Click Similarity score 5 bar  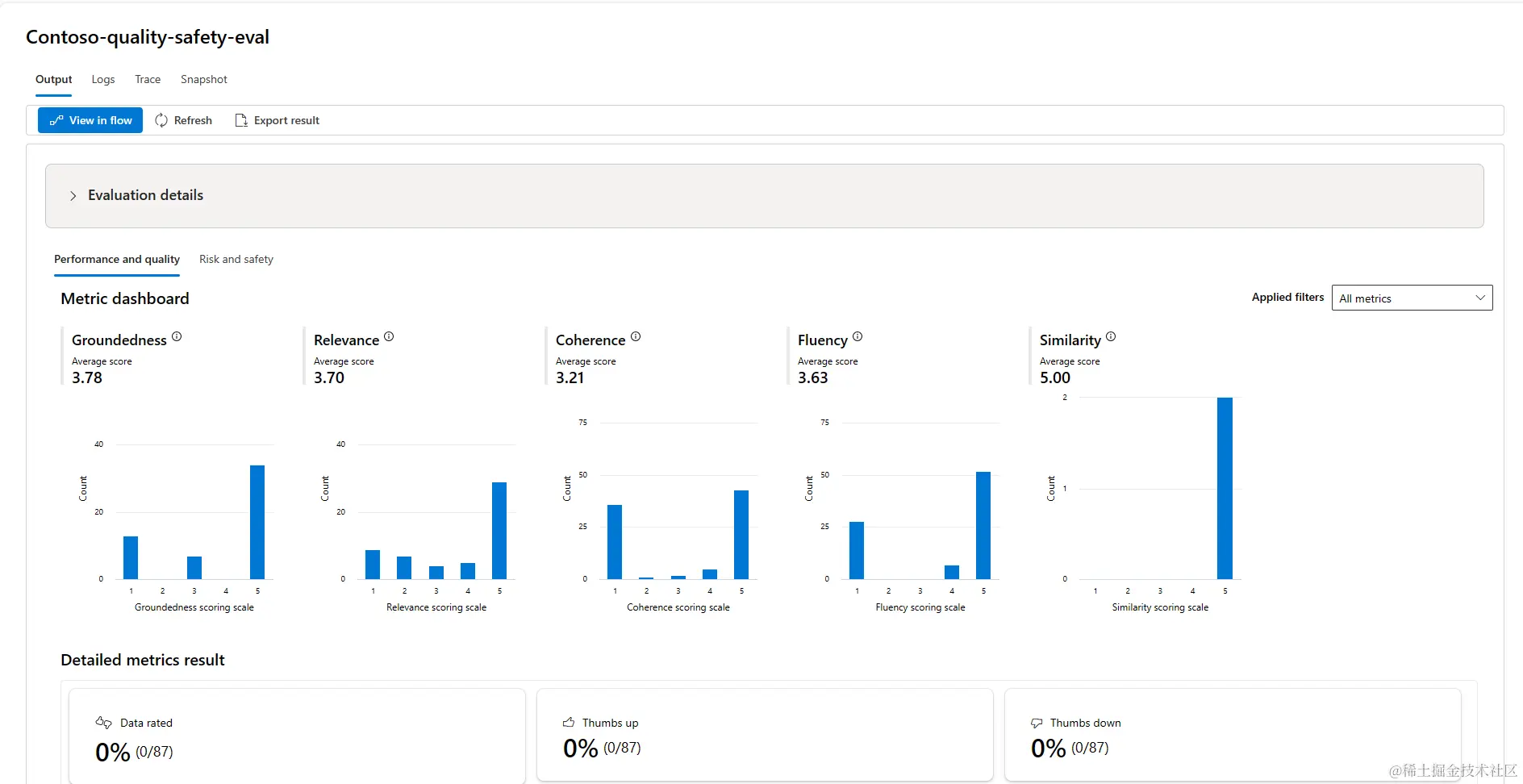(1225, 488)
